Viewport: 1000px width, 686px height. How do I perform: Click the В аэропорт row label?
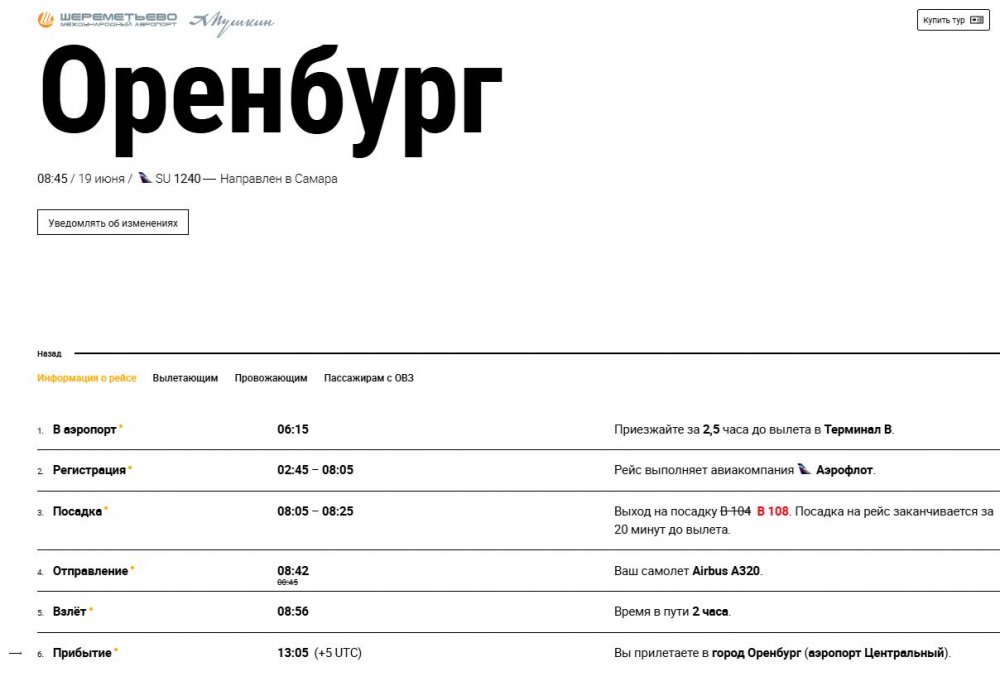click(x=84, y=429)
